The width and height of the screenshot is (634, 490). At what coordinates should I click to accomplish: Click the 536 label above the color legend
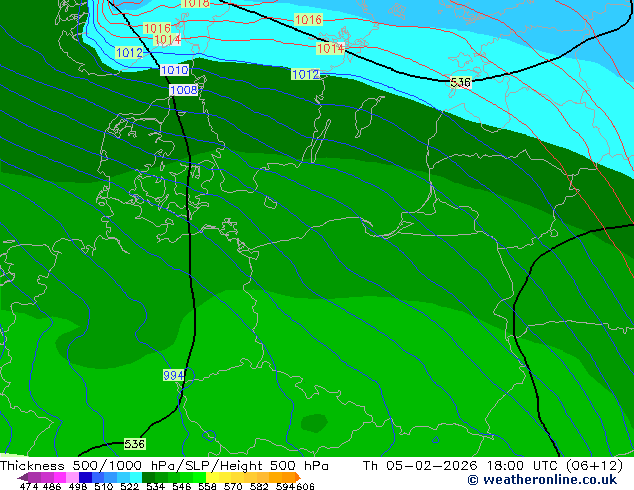(134, 444)
